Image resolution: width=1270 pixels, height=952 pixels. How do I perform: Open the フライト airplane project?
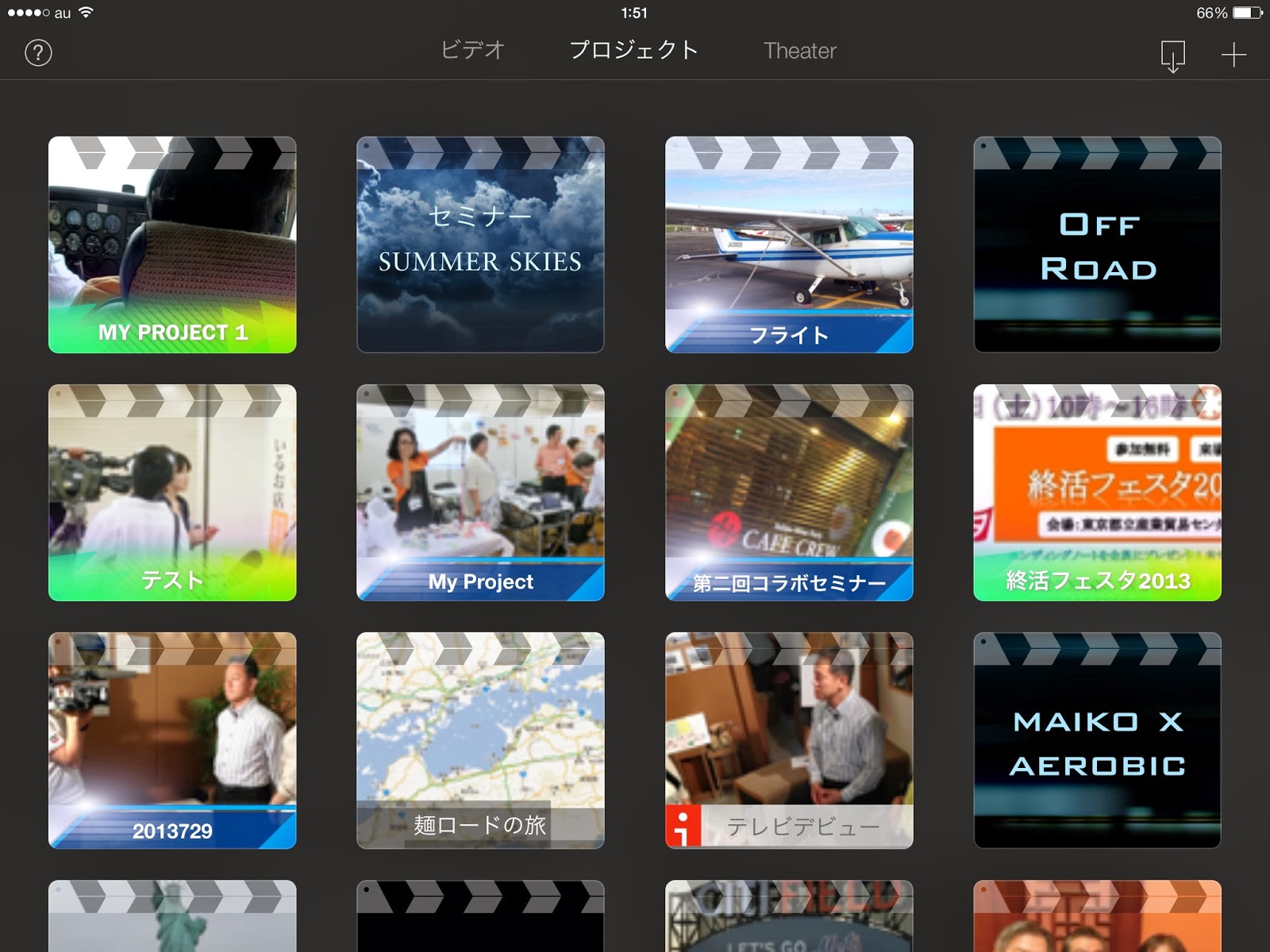(x=789, y=244)
